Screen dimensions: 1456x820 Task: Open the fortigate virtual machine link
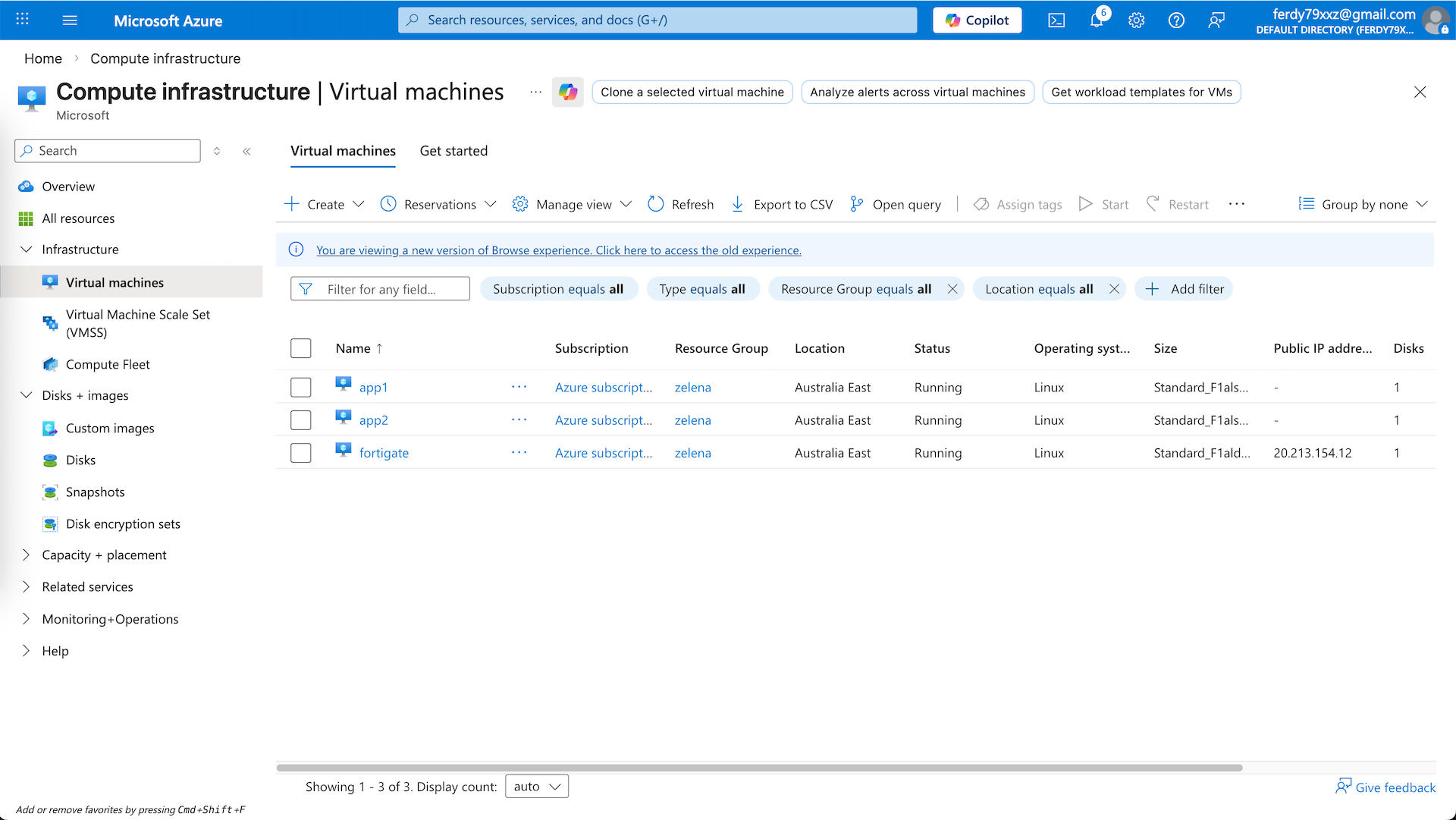(x=384, y=453)
